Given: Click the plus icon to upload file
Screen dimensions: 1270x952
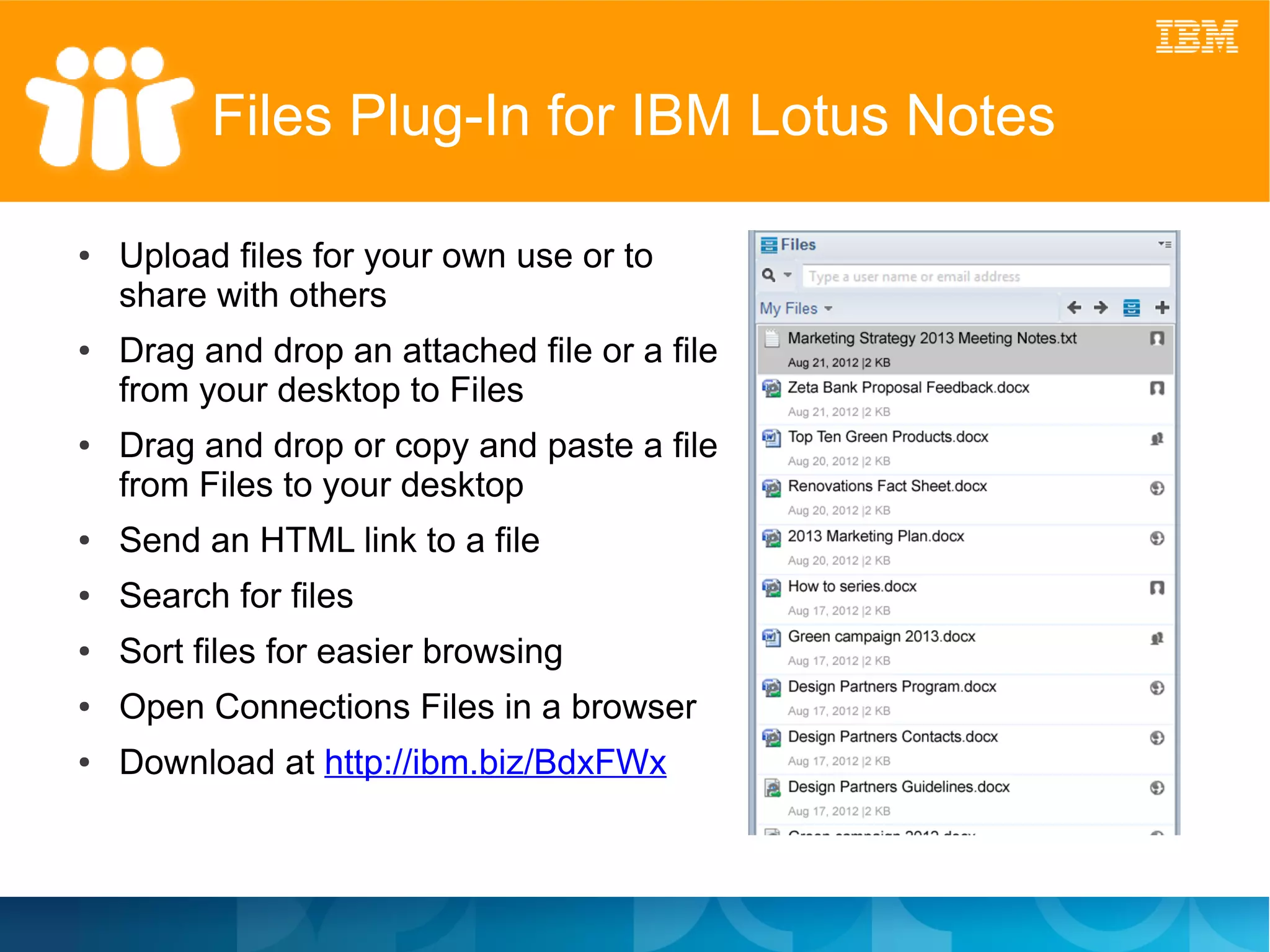Looking at the screenshot, I should pos(1162,308).
